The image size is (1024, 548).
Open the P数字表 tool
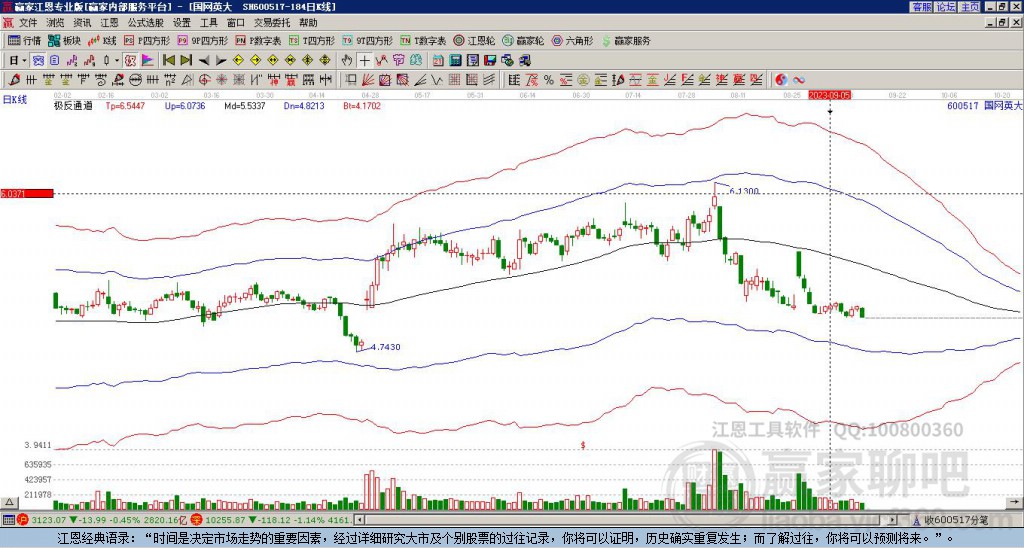258,40
